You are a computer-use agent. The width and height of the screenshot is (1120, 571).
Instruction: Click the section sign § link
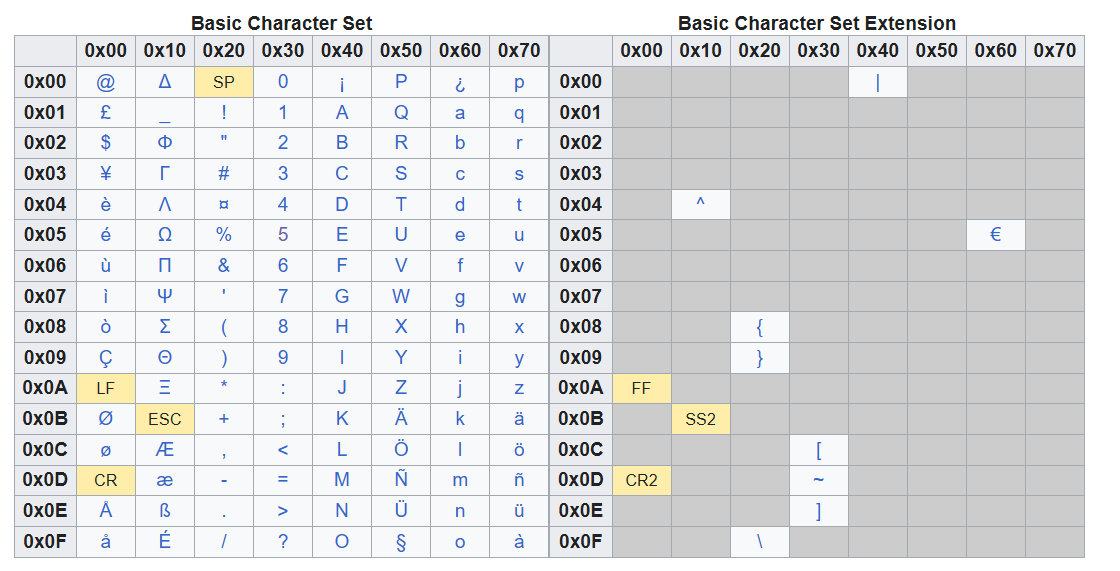[x=401, y=542]
